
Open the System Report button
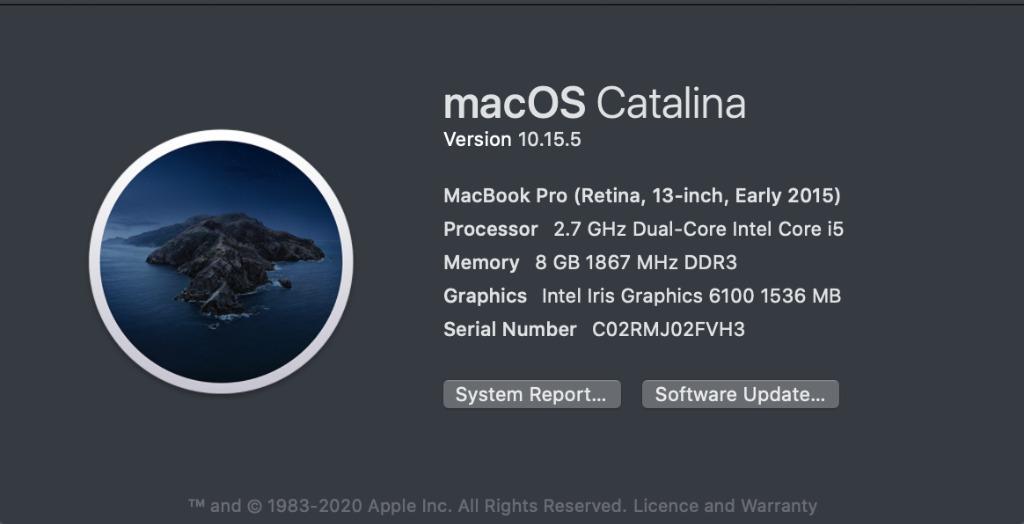click(x=532, y=394)
